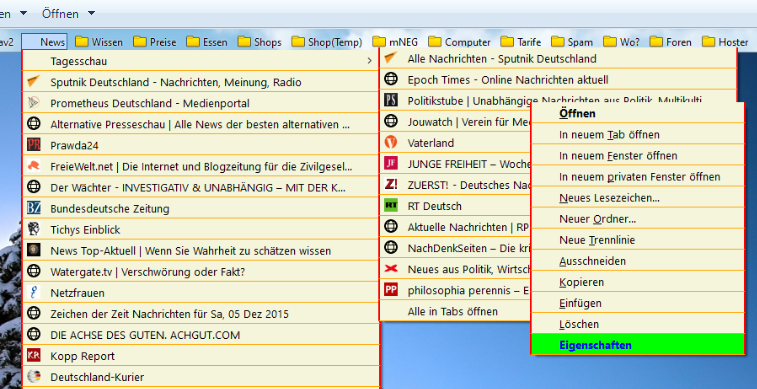Click the News Top-Aktuell favicon
757x389 pixels.
click(33, 250)
